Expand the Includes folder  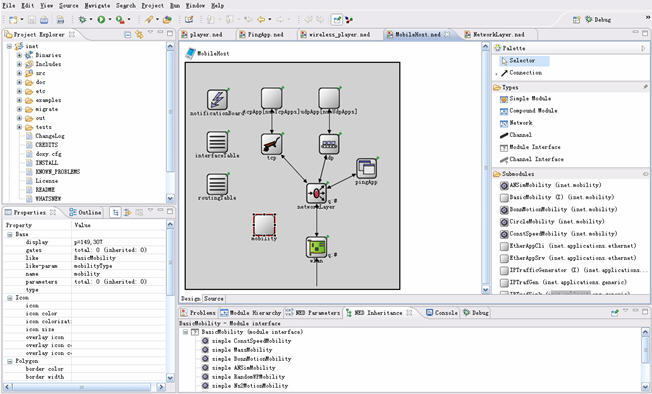pos(19,64)
